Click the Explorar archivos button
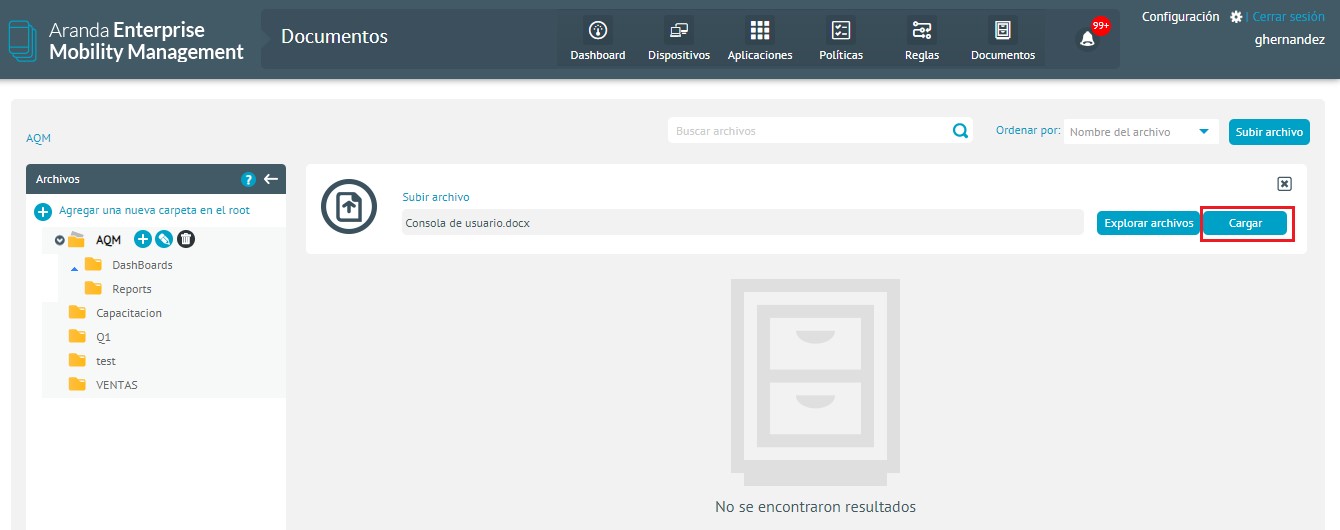The height and width of the screenshot is (530, 1340). (x=1148, y=223)
